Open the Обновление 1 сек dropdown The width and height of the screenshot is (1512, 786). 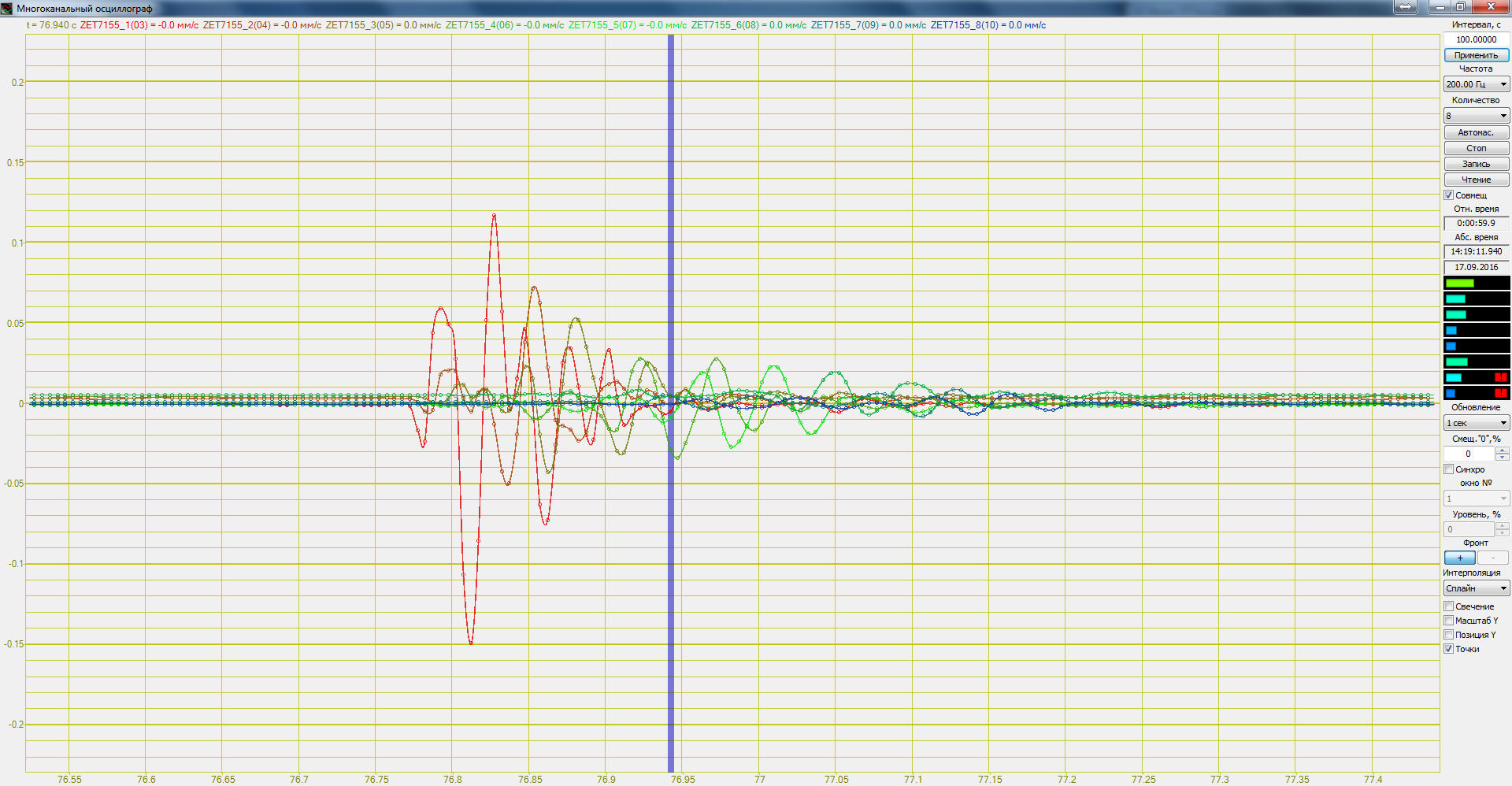pyautogui.click(x=1476, y=423)
